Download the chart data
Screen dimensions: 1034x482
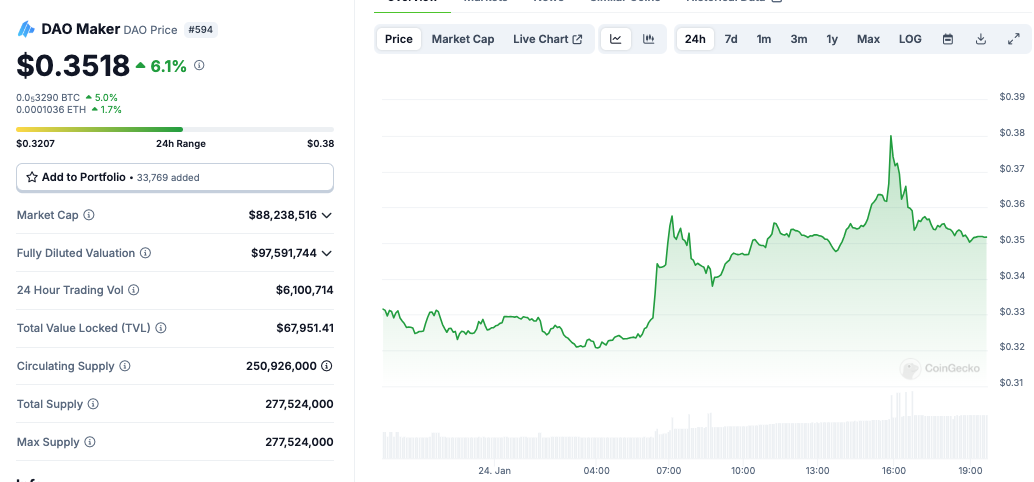(981, 39)
